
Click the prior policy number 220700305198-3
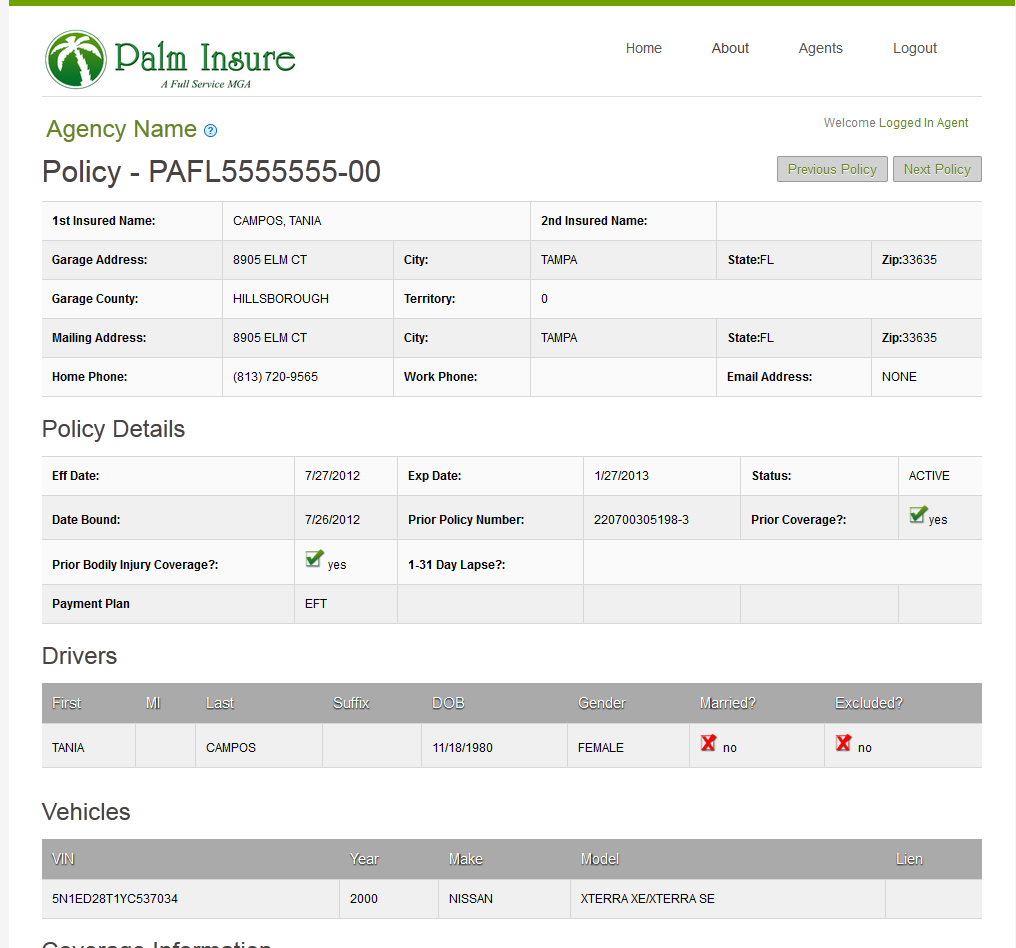click(x=641, y=520)
